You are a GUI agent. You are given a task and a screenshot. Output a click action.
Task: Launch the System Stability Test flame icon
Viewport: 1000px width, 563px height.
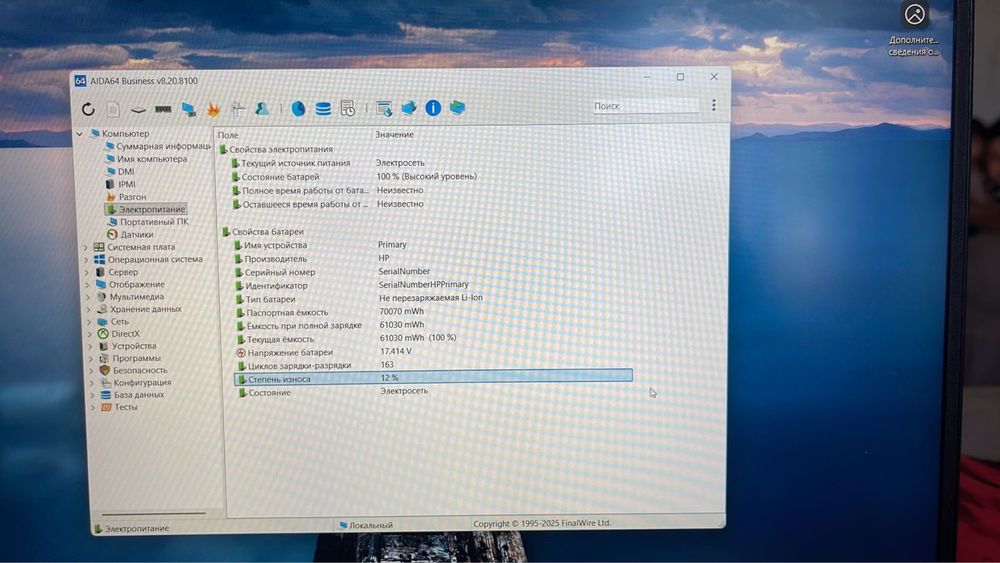pos(213,110)
